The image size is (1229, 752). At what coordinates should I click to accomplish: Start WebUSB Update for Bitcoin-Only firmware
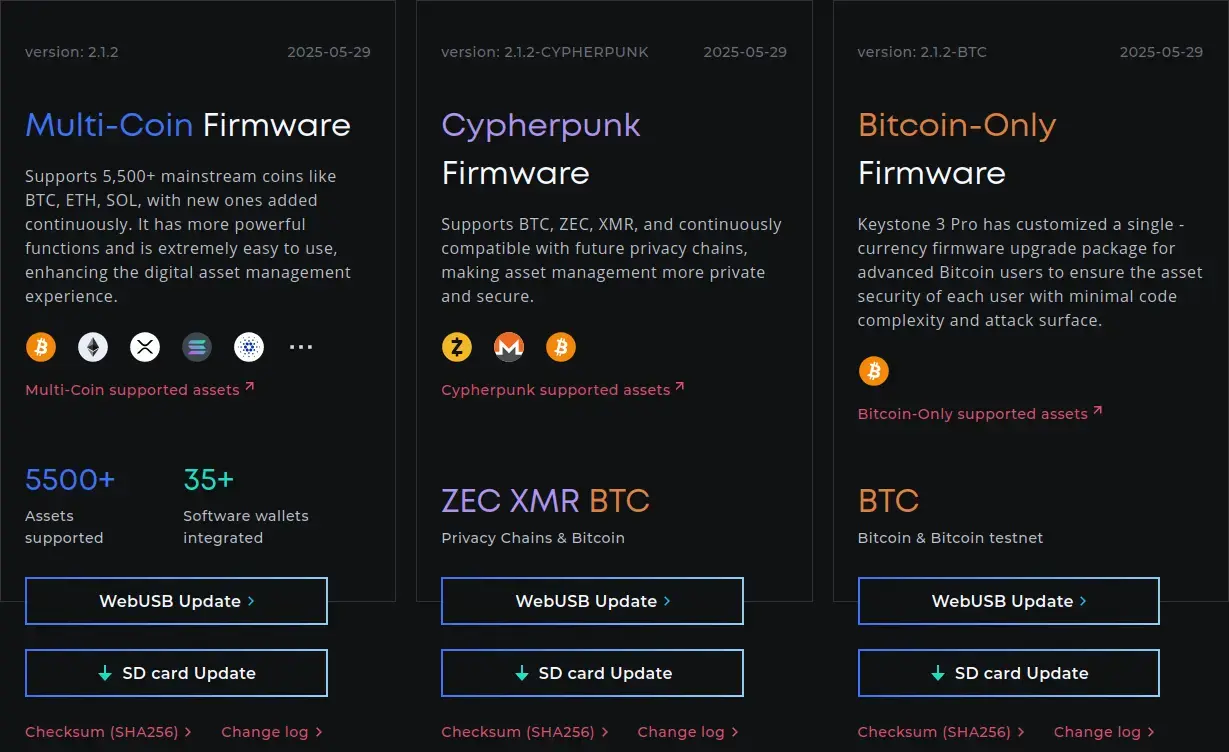1009,601
